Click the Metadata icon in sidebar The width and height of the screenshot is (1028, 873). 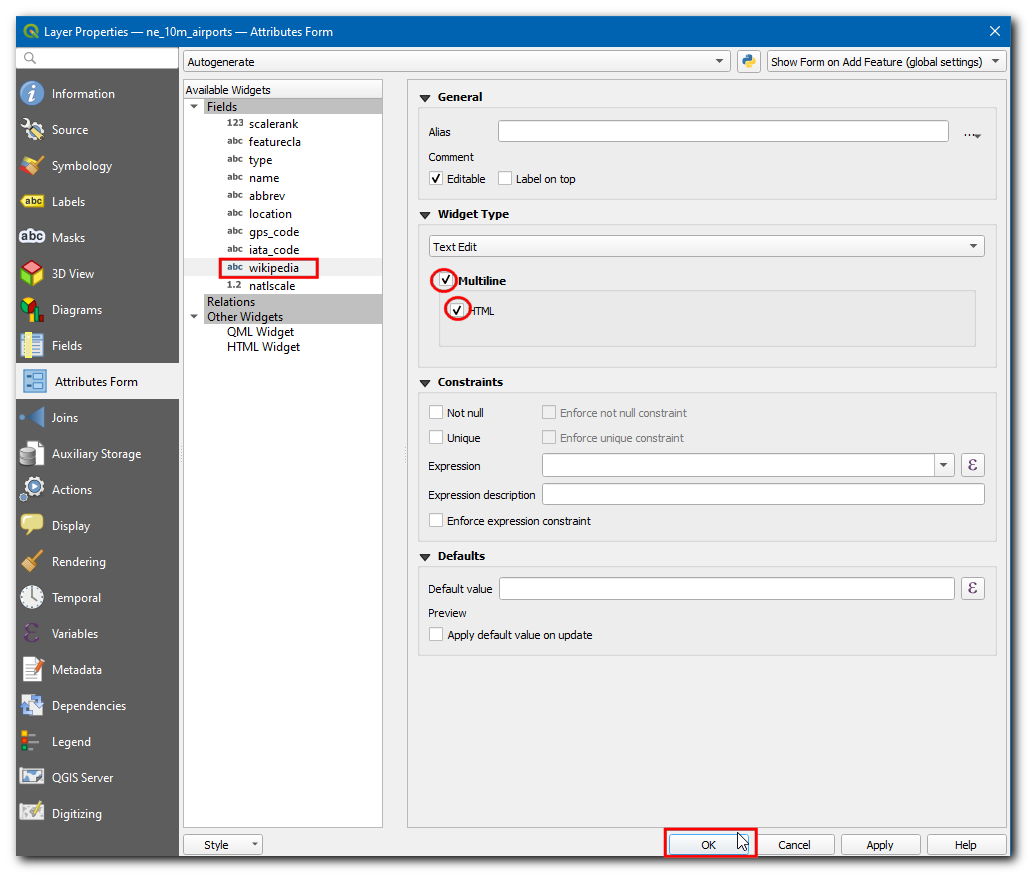pyautogui.click(x=33, y=670)
